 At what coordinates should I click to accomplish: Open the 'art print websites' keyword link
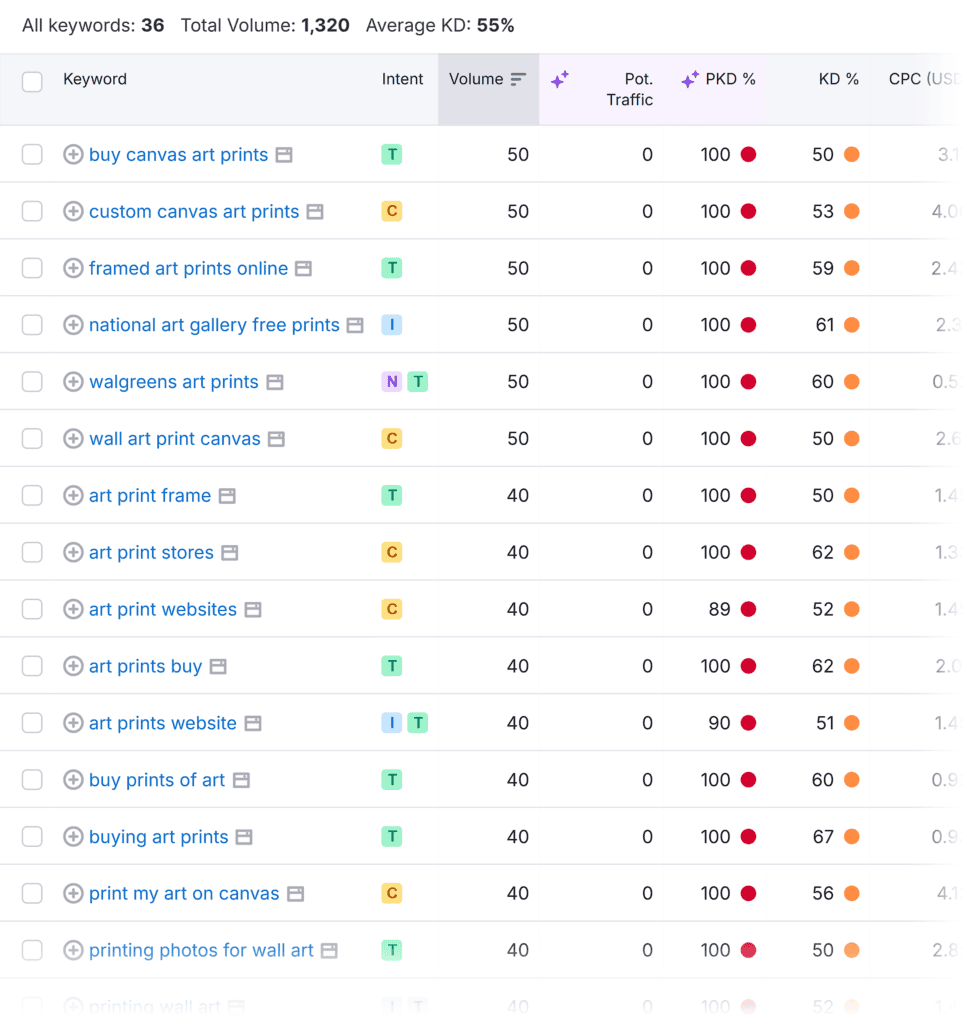[162, 609]
